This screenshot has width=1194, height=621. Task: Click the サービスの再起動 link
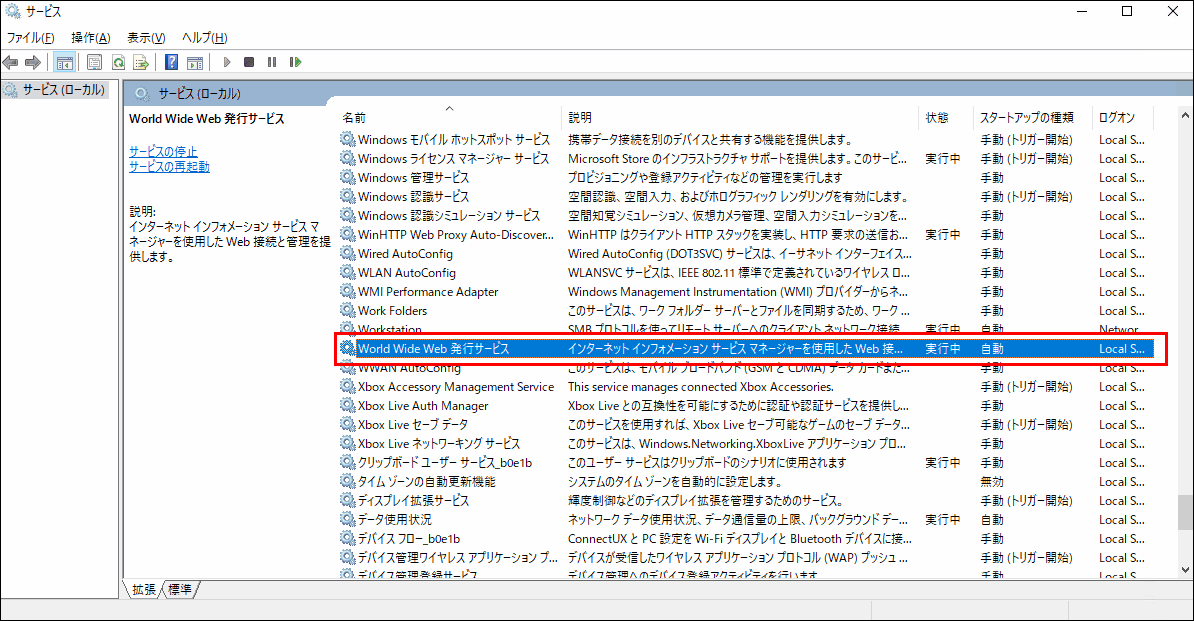pyautogui.click(x=169, y=167)
